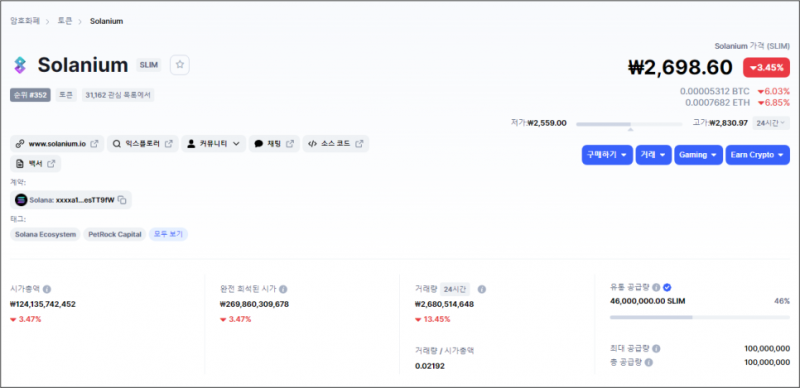Add Solanium to watchlist with star icon
Screen dimensions: 800x388
[x=180, y=65]
